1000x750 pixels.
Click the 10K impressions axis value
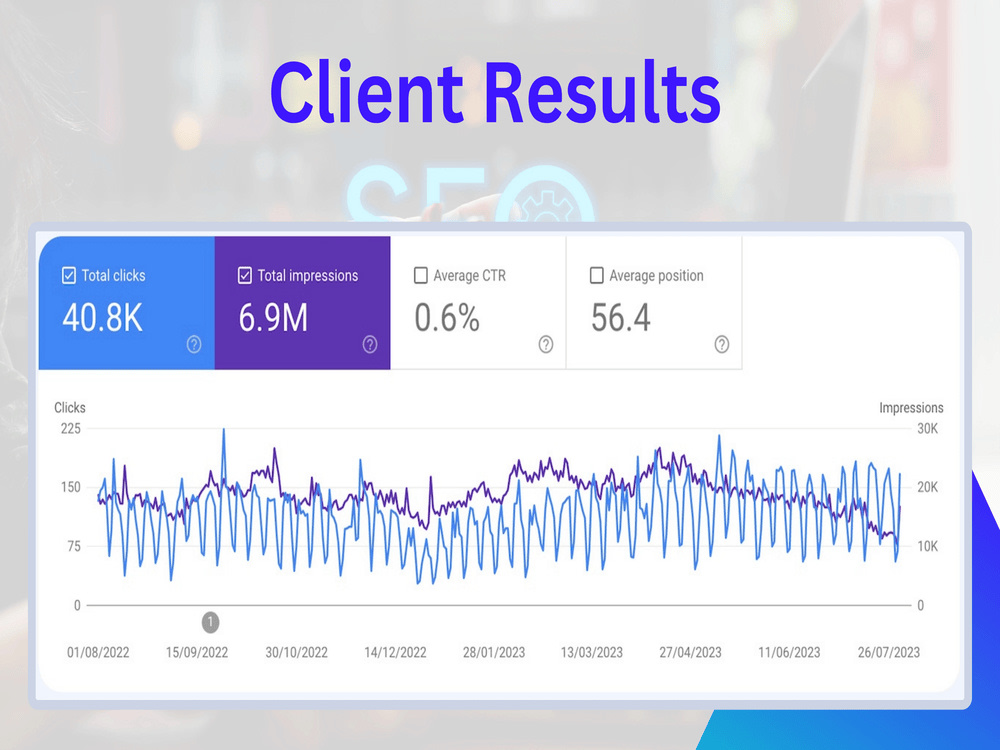pos(928,547)
